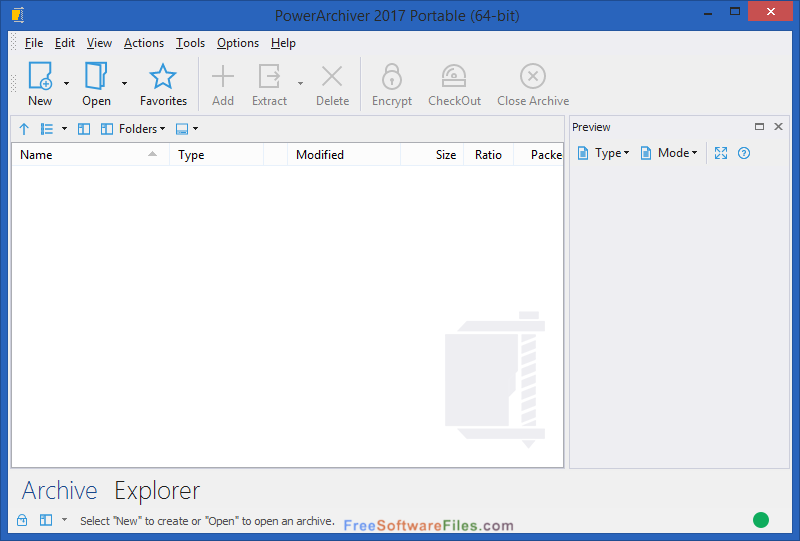
Task: Open the Actions menu
Action: tap(144, 43)
